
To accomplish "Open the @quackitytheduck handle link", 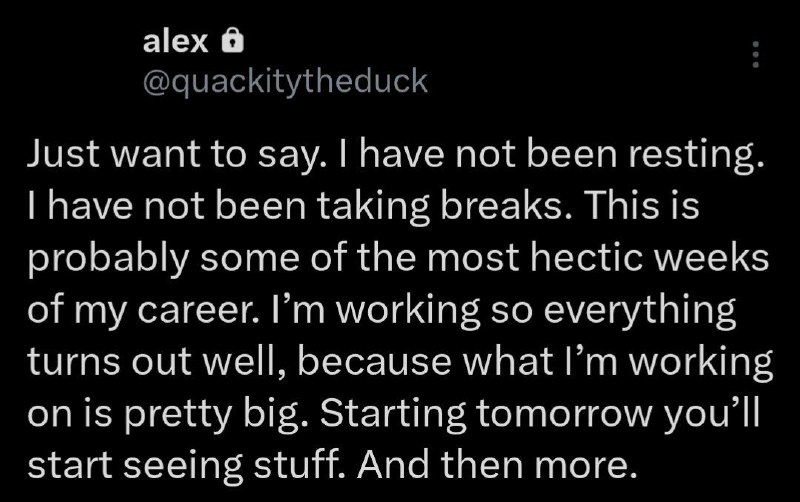I will coord(285,81).
